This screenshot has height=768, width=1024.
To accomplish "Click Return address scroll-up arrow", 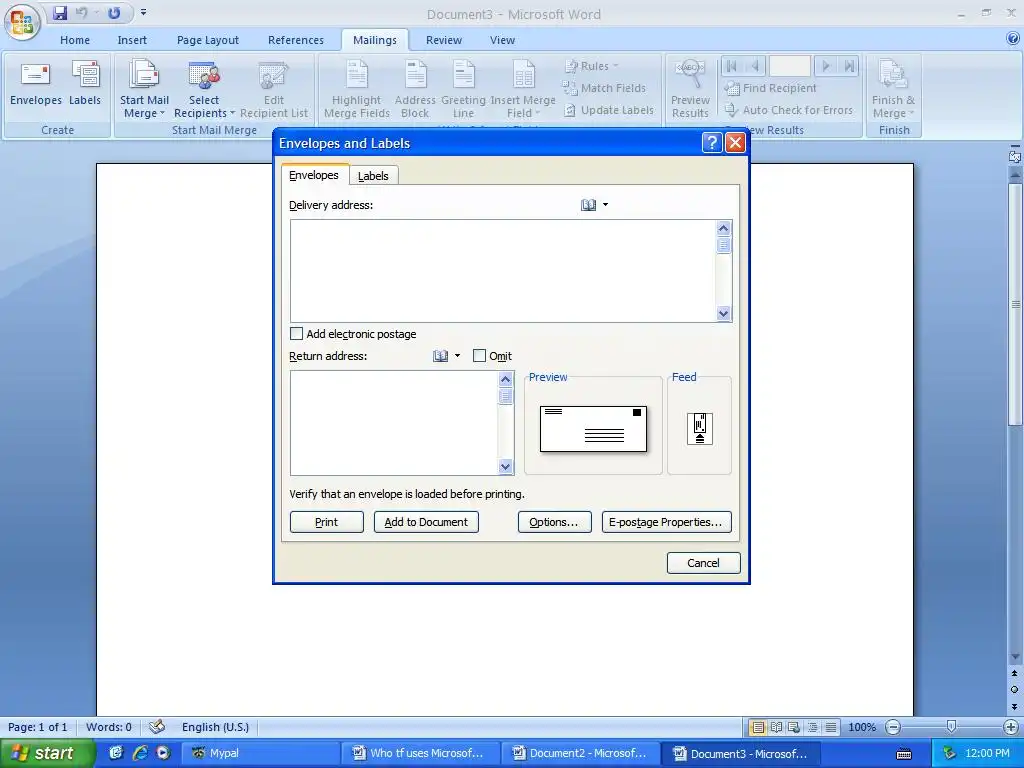I will click(505, 379).
